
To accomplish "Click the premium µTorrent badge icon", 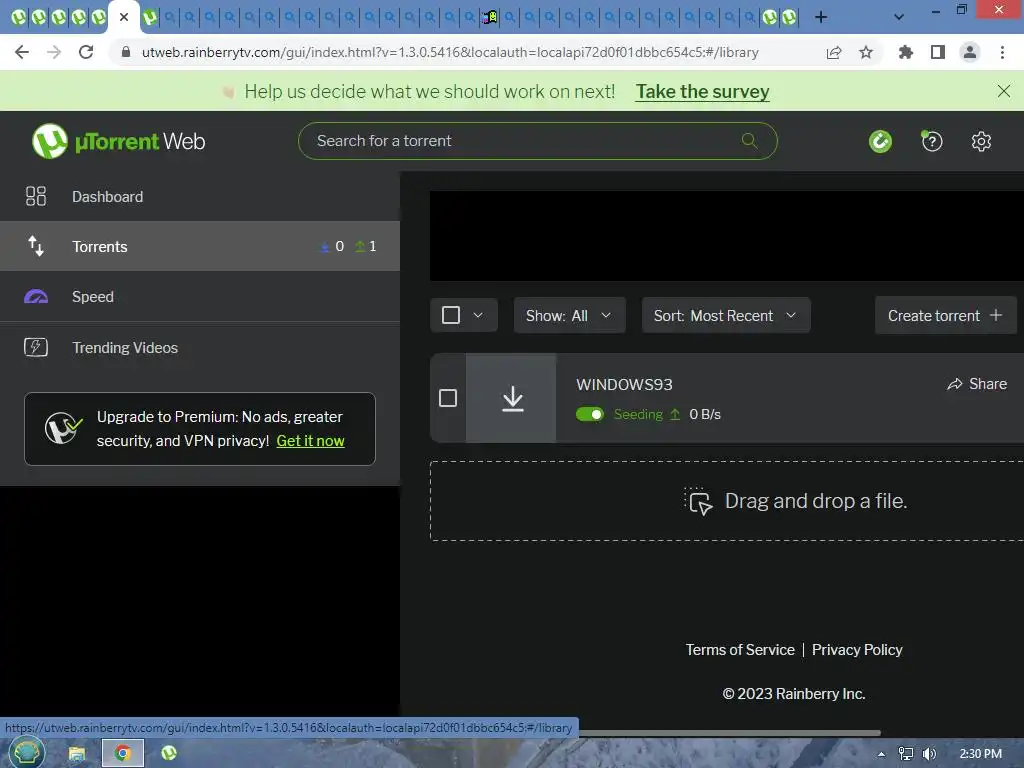I will click(63, 428).
